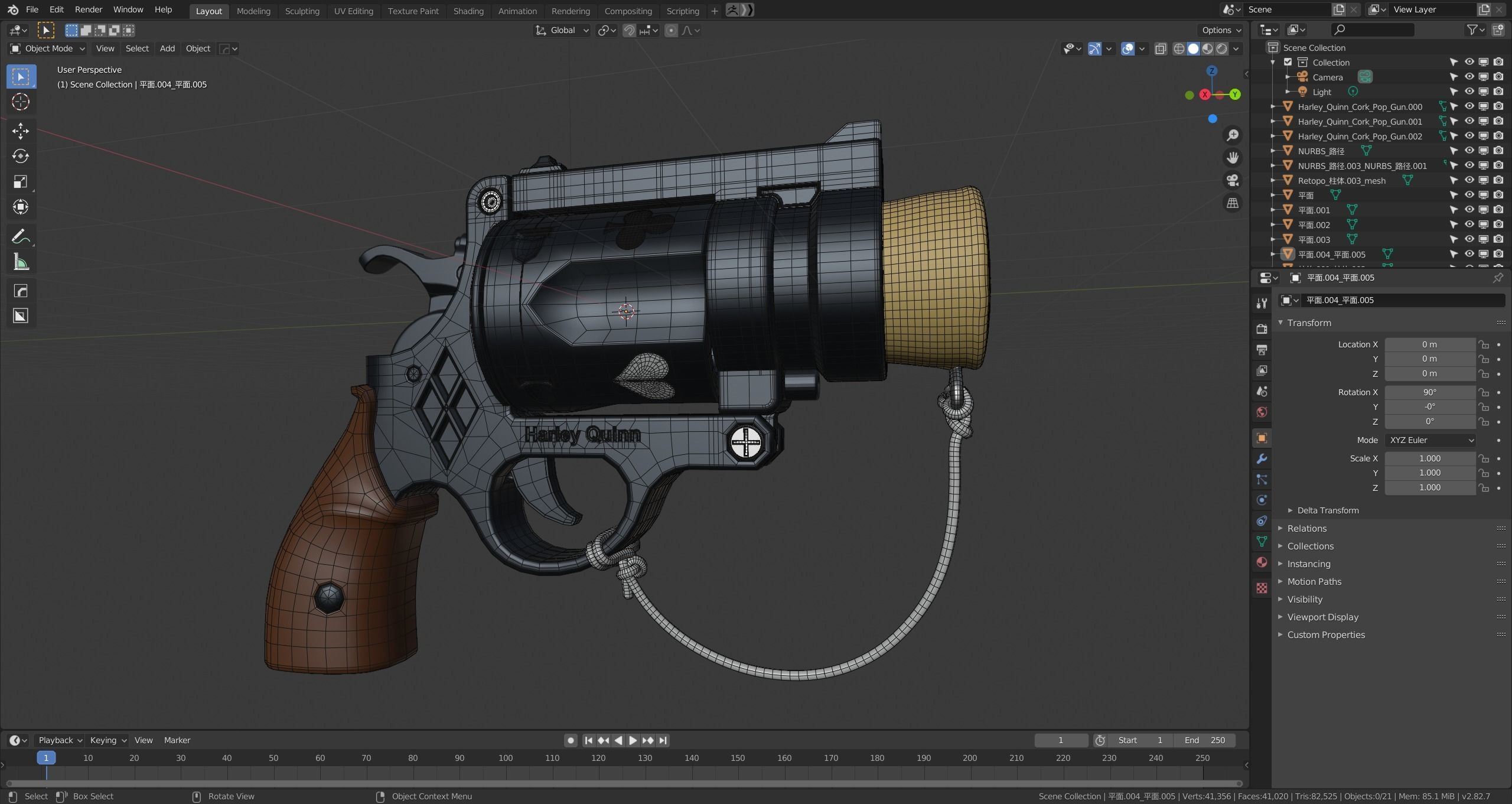Select the Scale tool
The height and width of the screenshot is (804, 1512).
point(21,181)
